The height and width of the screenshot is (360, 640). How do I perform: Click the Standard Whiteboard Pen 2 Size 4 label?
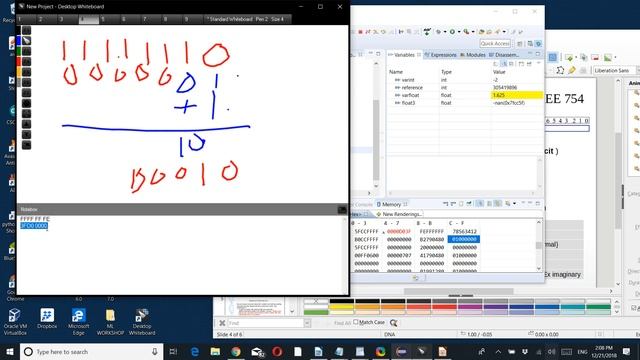pos(247,19)
